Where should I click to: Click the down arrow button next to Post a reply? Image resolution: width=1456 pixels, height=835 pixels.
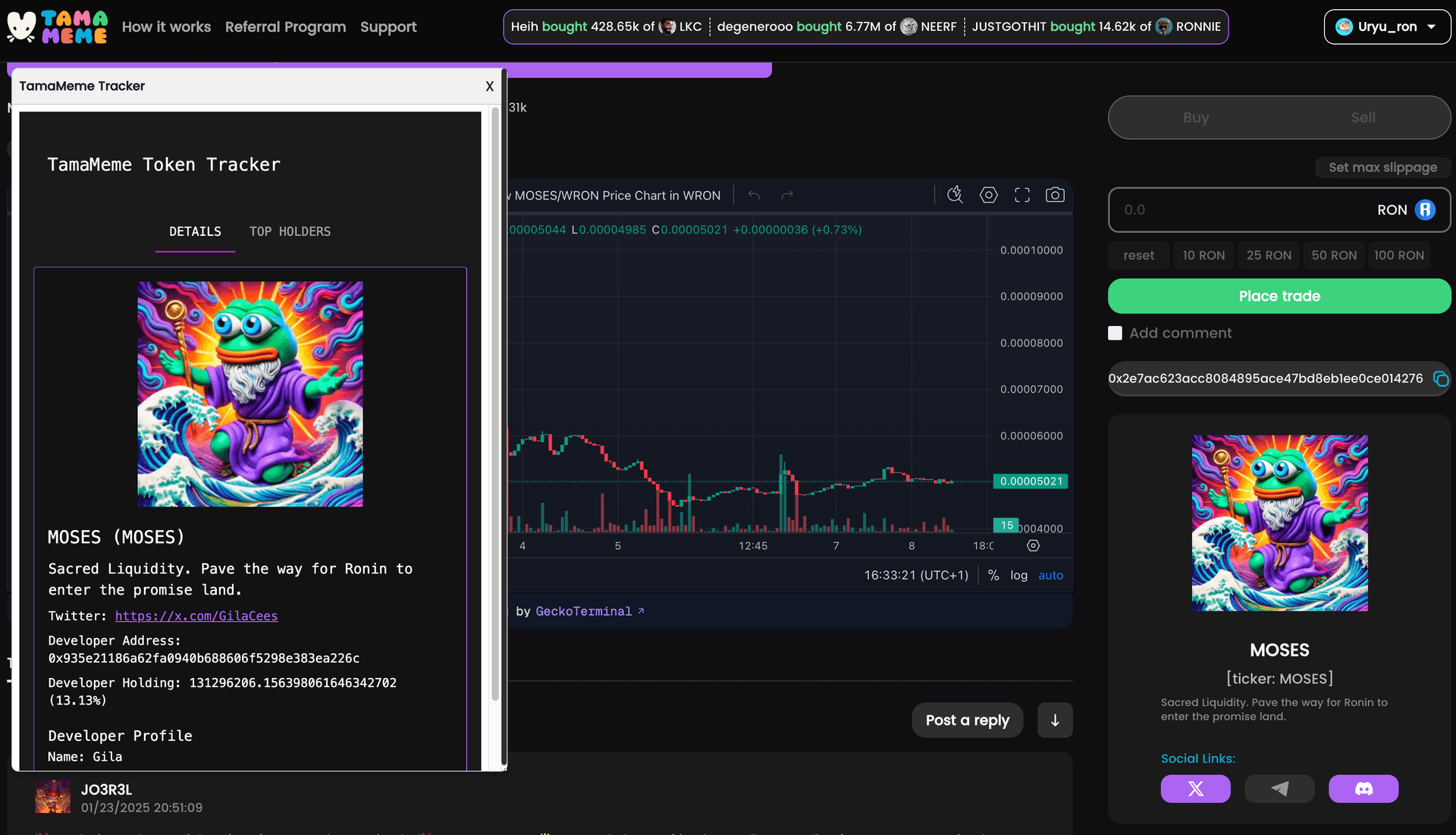(1055, 720)
